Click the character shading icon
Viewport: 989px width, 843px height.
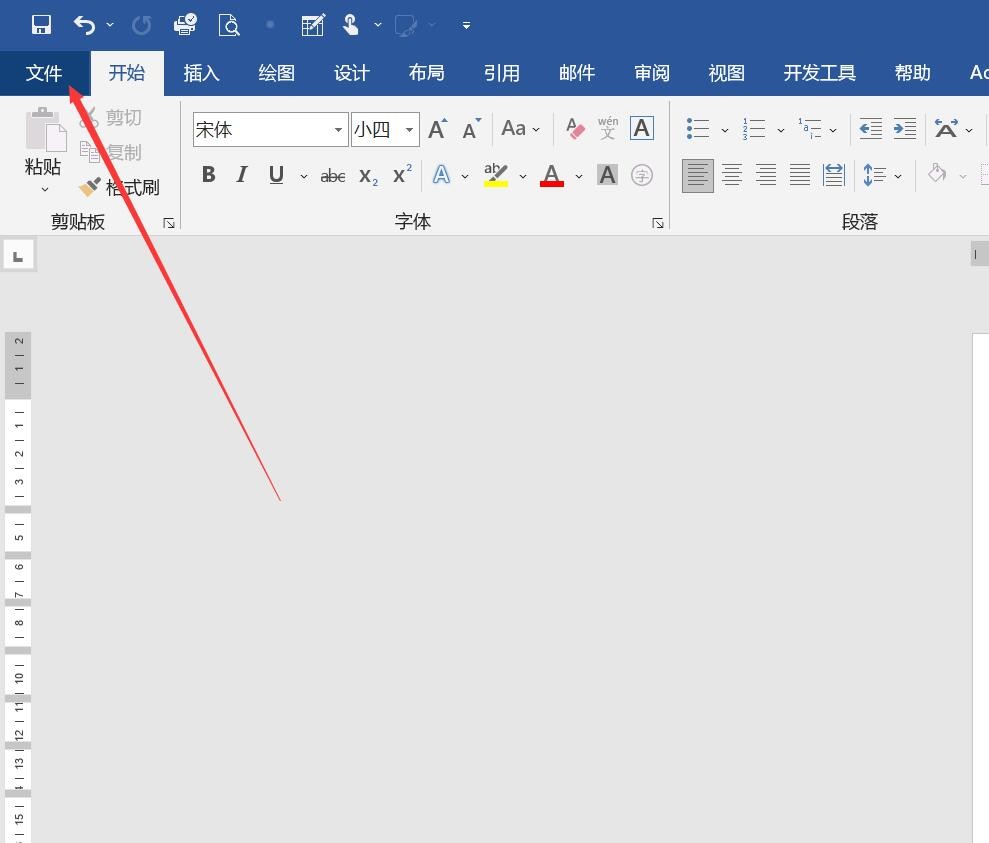point(607,175)
